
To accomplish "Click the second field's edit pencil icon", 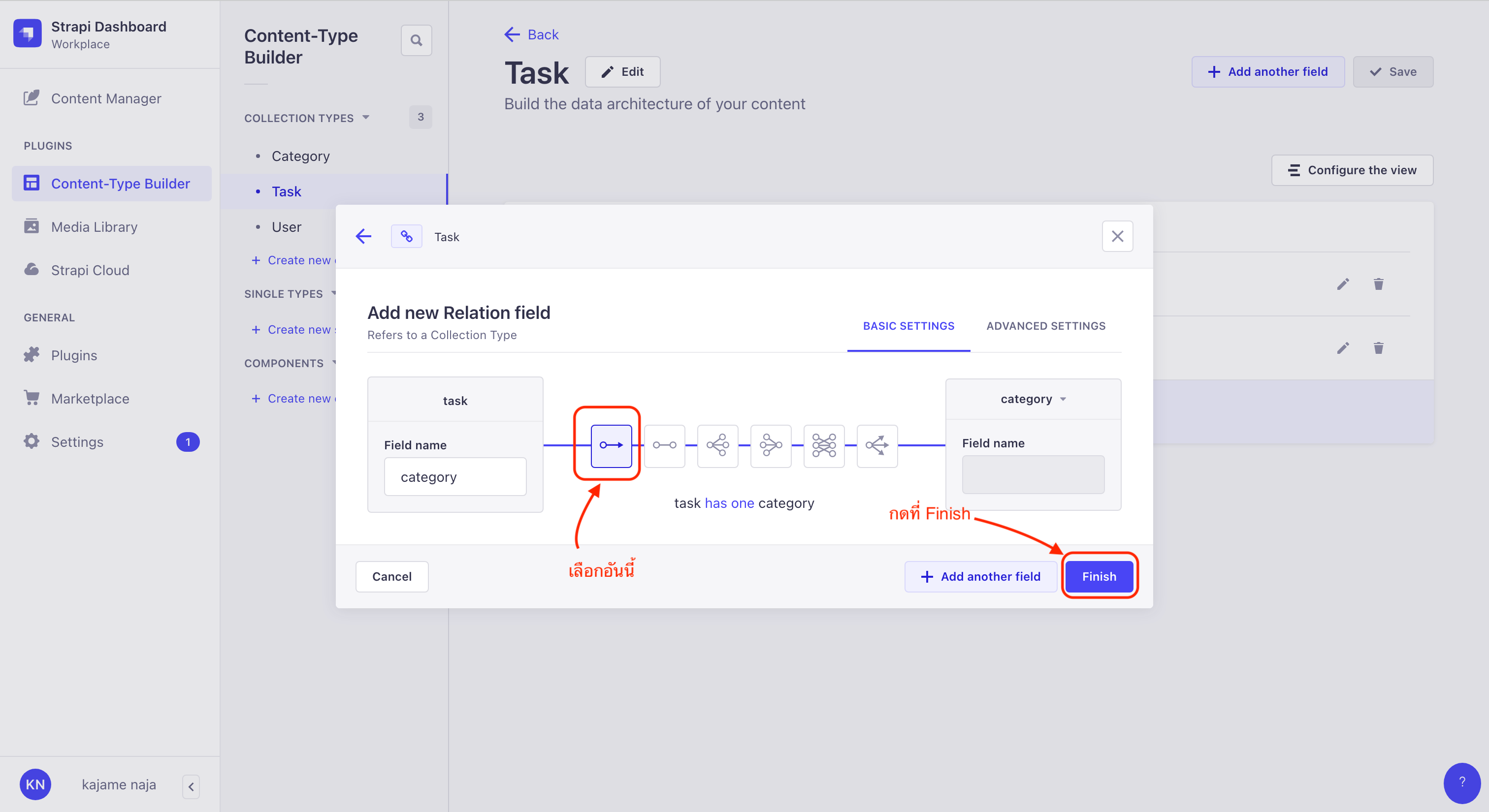I will pos(1343,348).
